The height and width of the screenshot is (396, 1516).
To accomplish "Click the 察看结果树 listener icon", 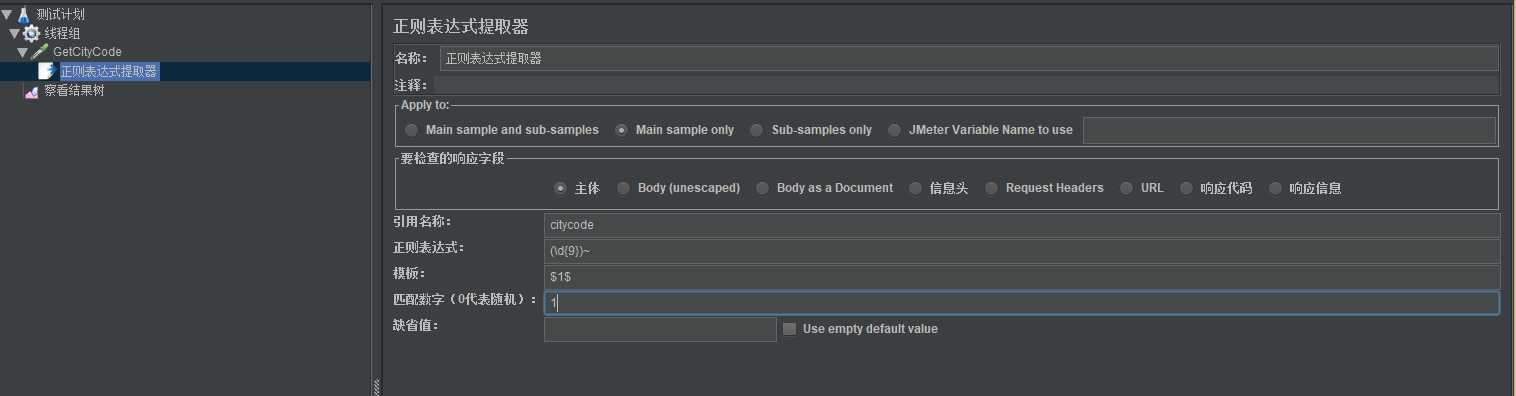I will point(32,91).
